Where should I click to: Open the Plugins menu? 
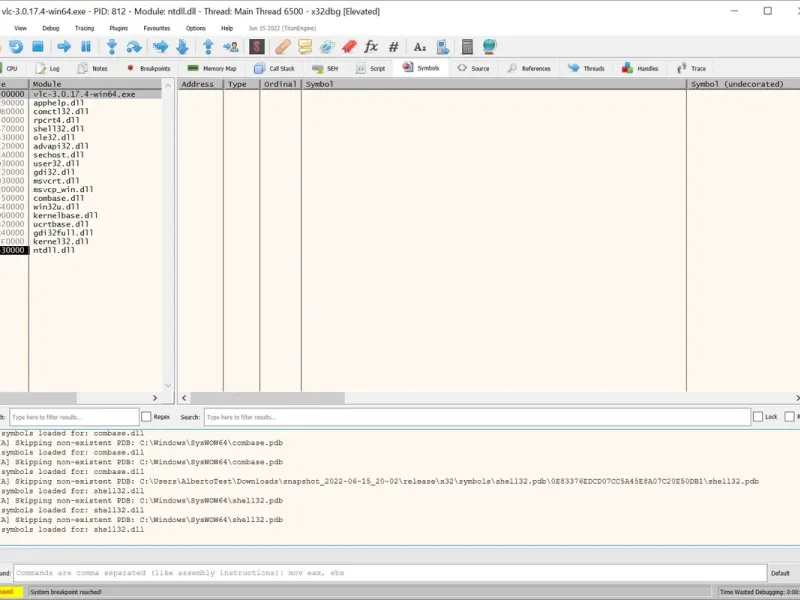118,28
